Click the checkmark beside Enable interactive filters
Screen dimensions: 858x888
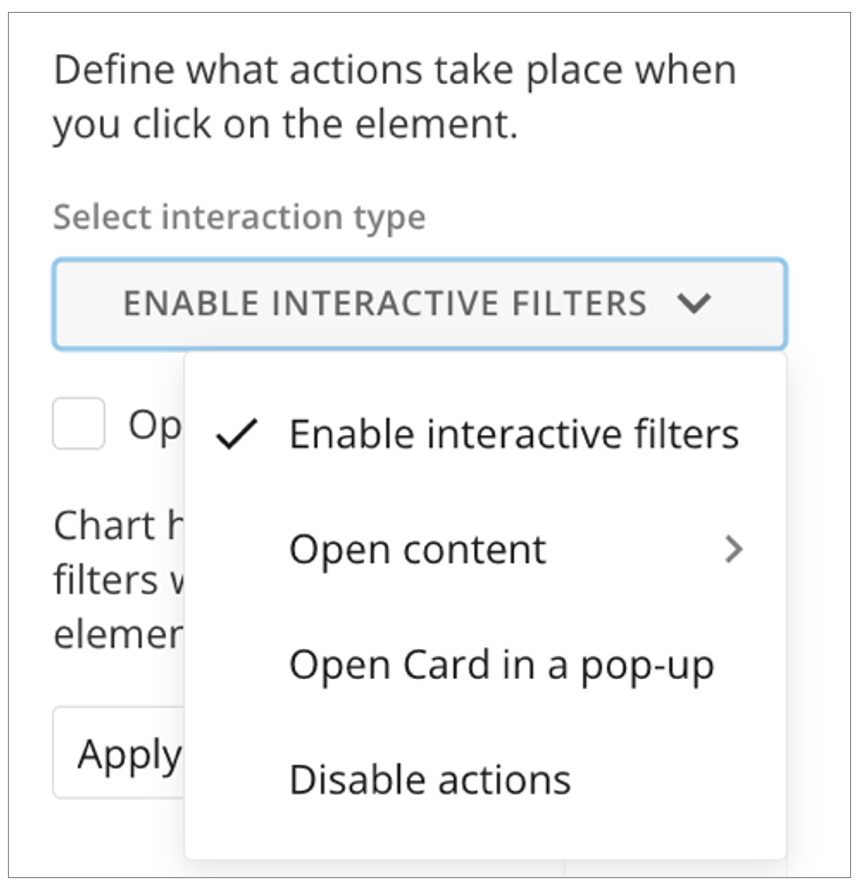[237, 435]
